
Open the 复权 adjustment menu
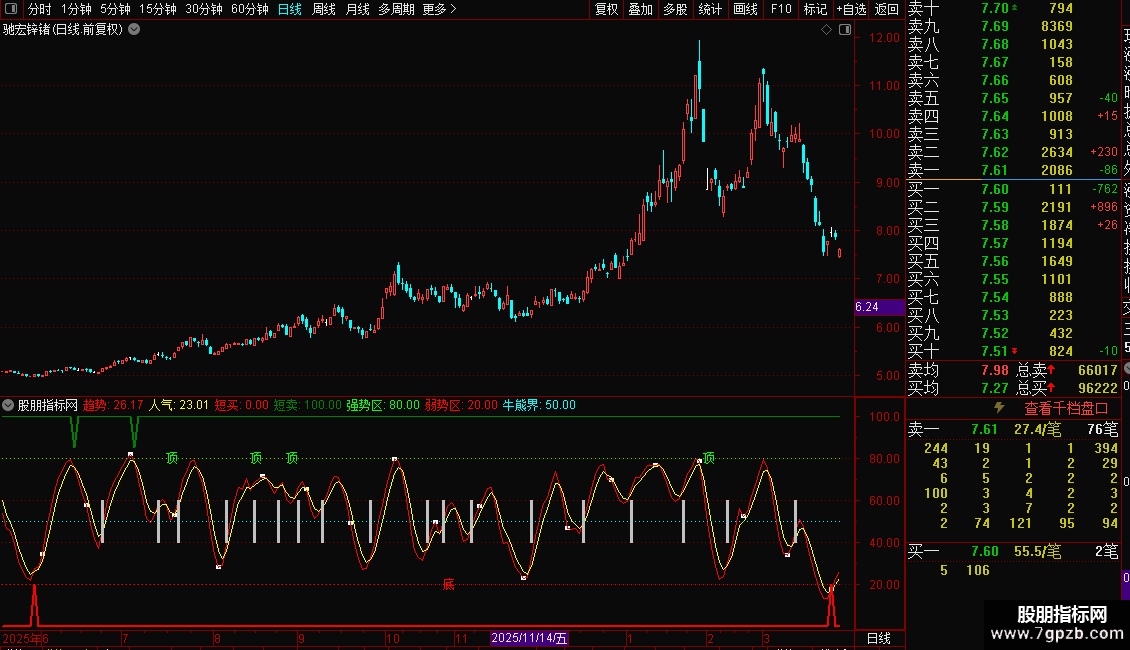click(606, 9)
